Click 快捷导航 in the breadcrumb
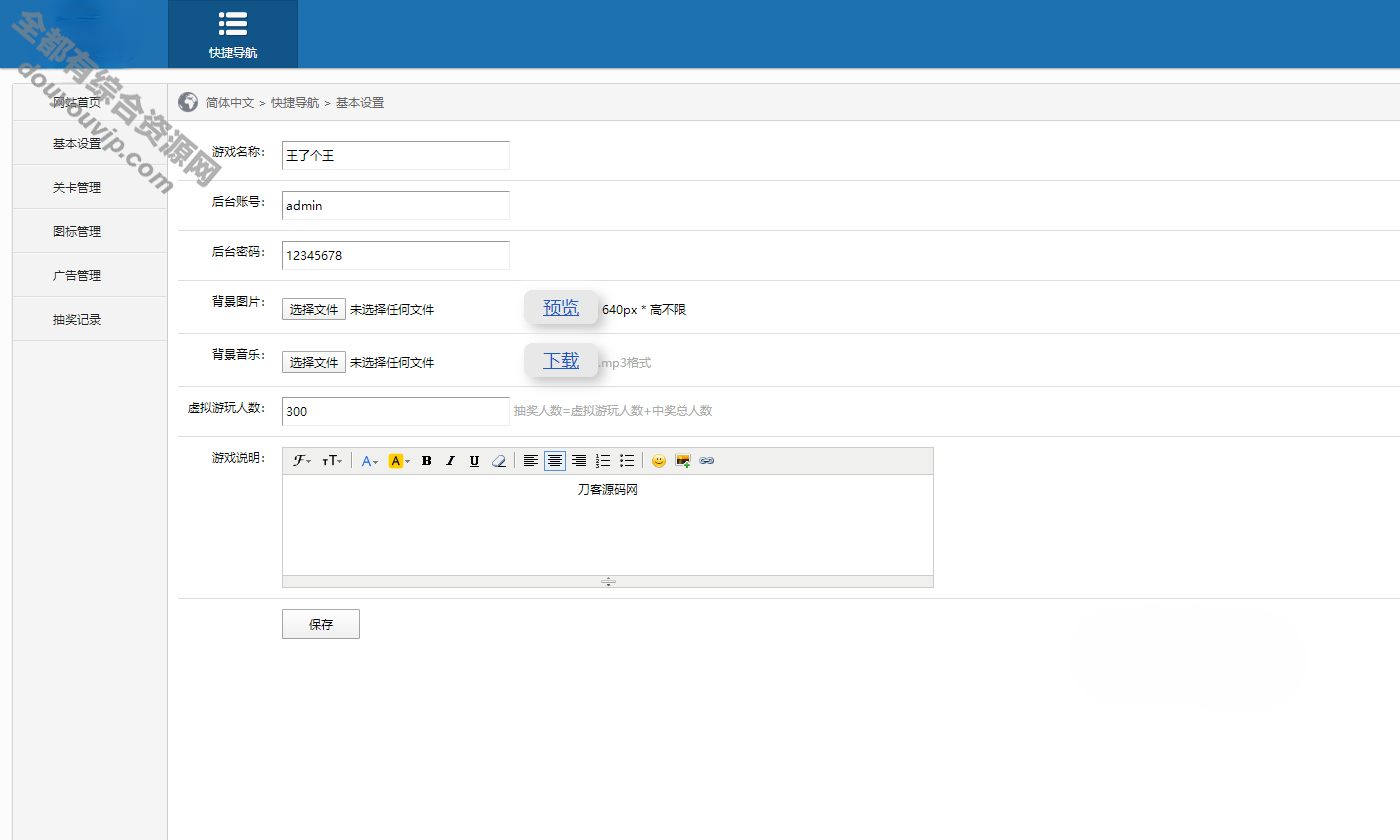The image size is (1400, 840). (x=295, y=103)
